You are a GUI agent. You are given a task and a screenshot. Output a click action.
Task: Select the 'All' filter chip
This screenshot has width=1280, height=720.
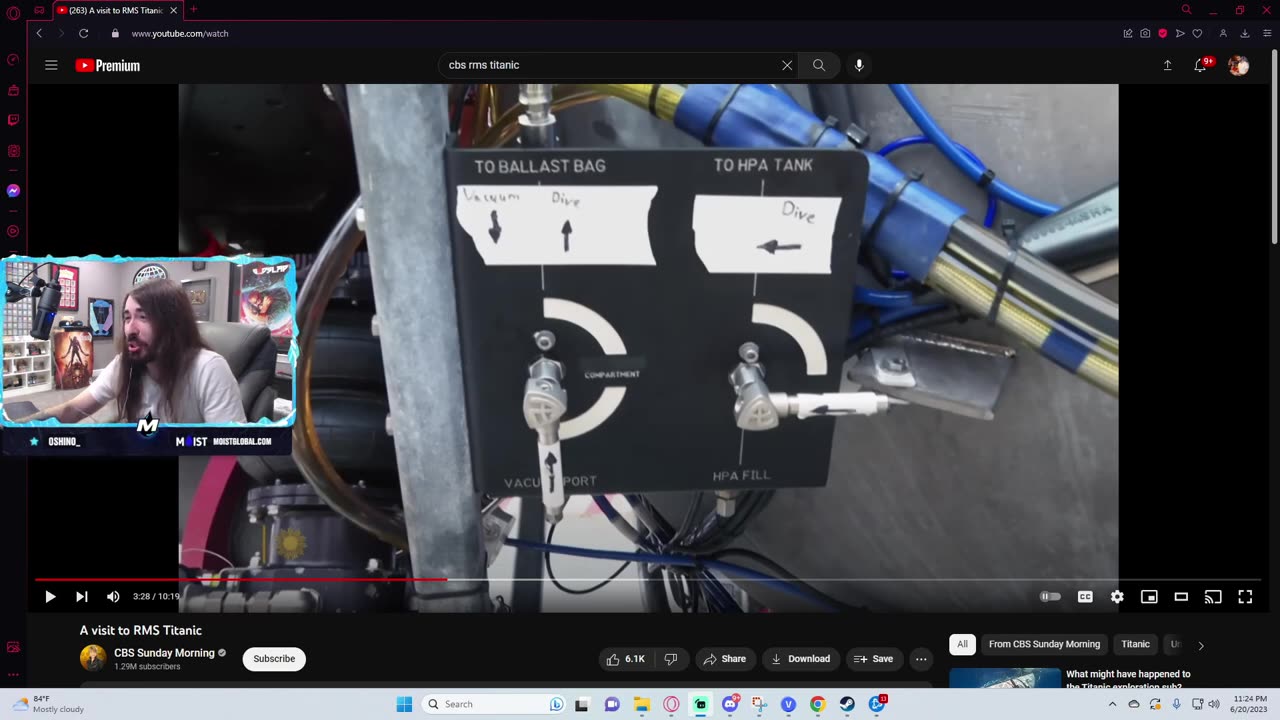[962, 644]
